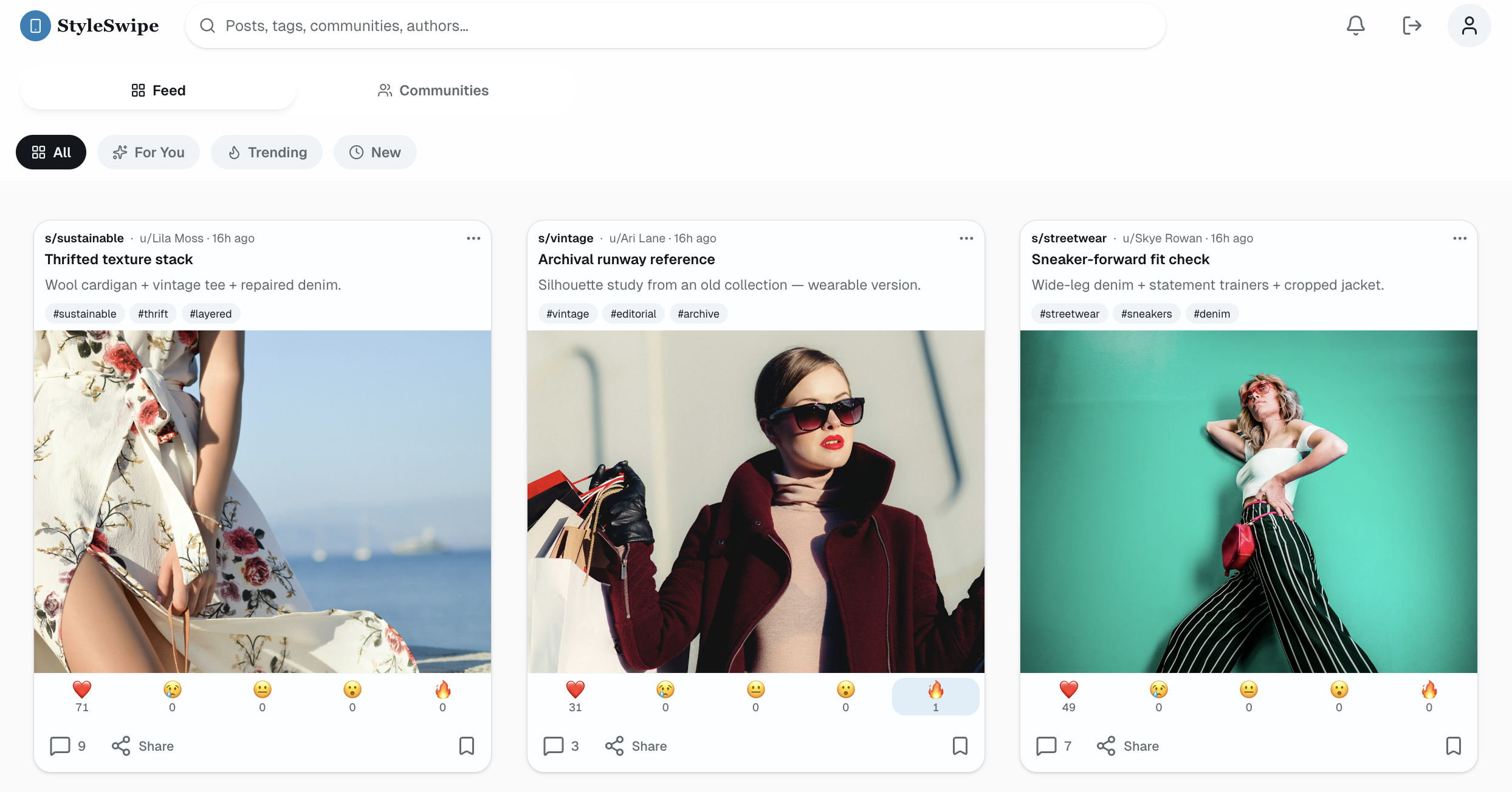Open more options on Lila Moss post
This screenshot has height=792, width=1512.
[x=473, y=239]
